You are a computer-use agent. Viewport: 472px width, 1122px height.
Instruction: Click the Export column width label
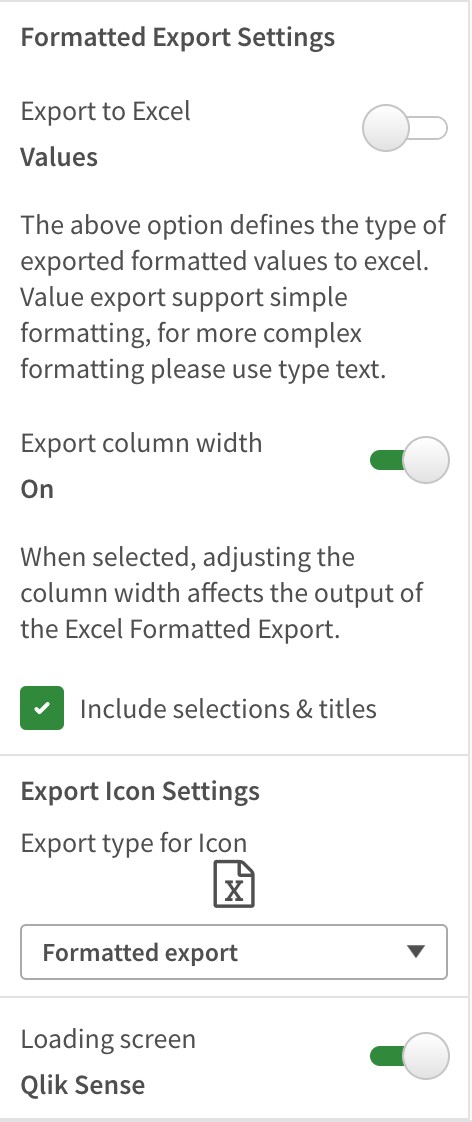(x=142, y=443)
